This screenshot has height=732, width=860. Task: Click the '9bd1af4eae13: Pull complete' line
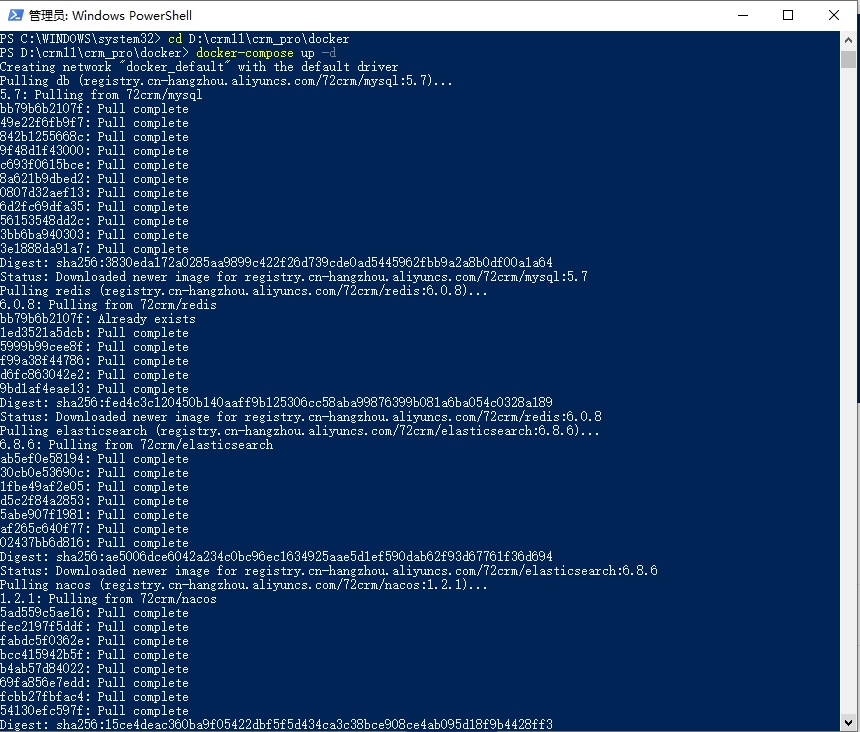click(94, 389)
